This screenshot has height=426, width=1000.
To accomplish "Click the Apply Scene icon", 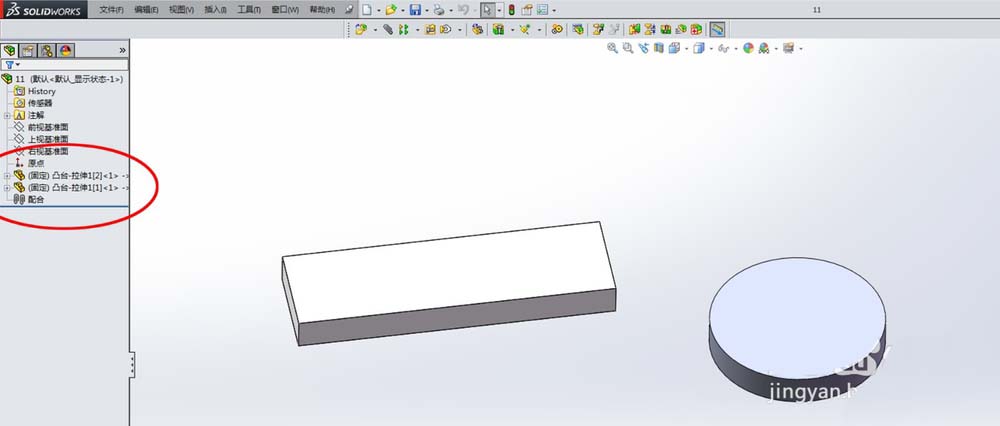I will (763, 48).
